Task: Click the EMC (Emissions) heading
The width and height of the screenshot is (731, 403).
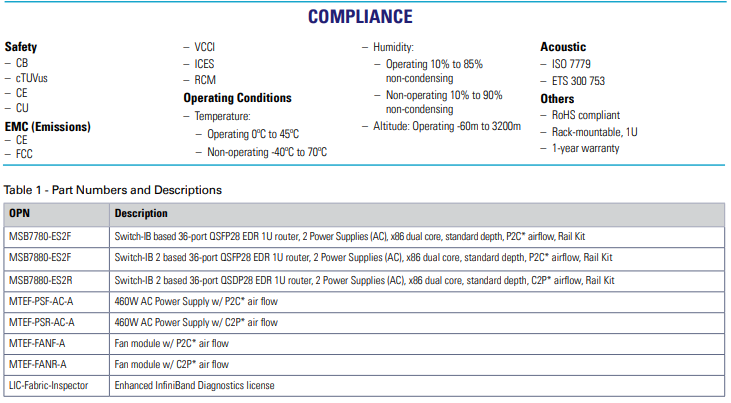Action: tap(47, 126)
